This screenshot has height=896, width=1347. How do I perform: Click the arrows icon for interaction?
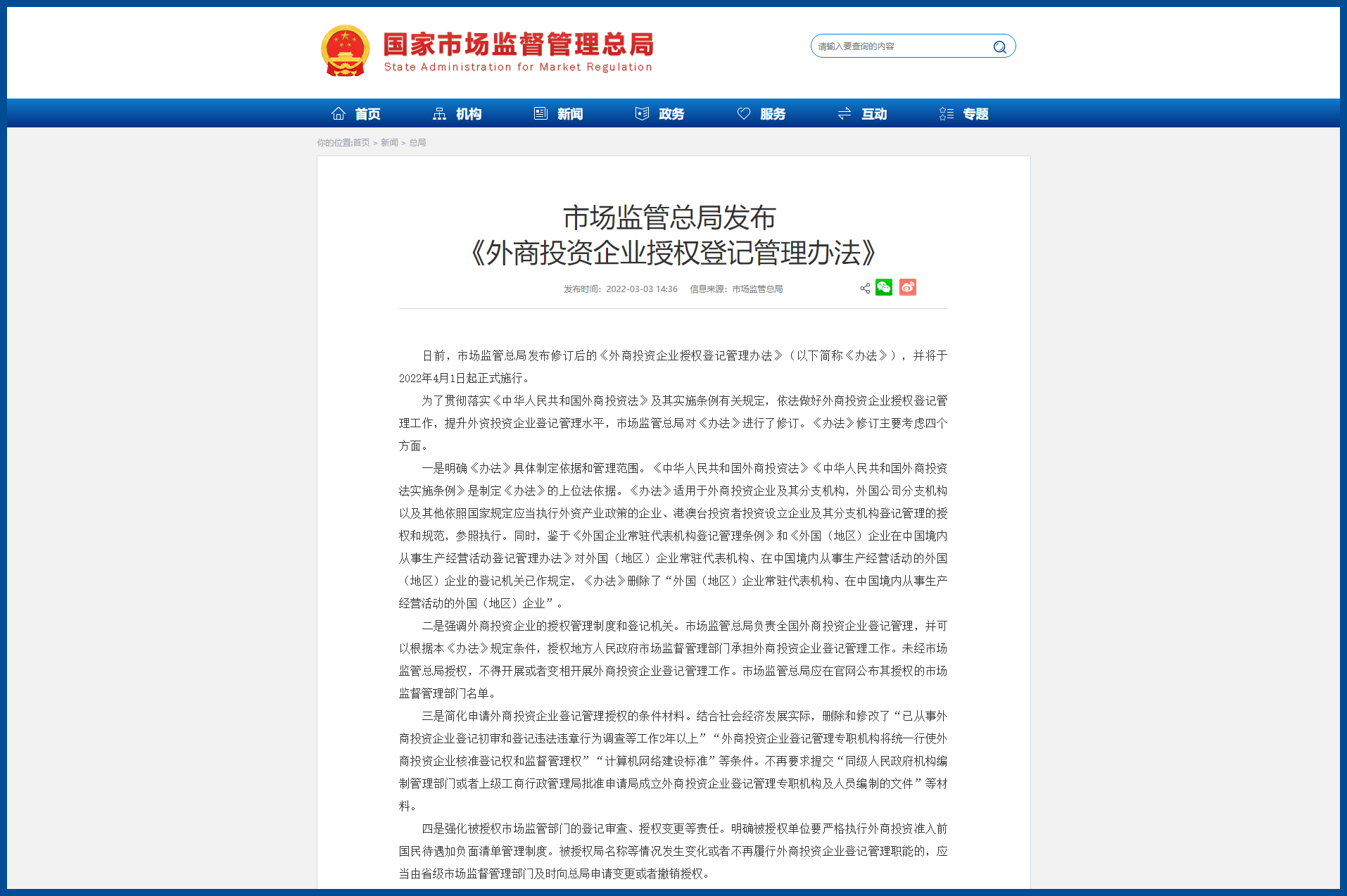tap(845, 114)
